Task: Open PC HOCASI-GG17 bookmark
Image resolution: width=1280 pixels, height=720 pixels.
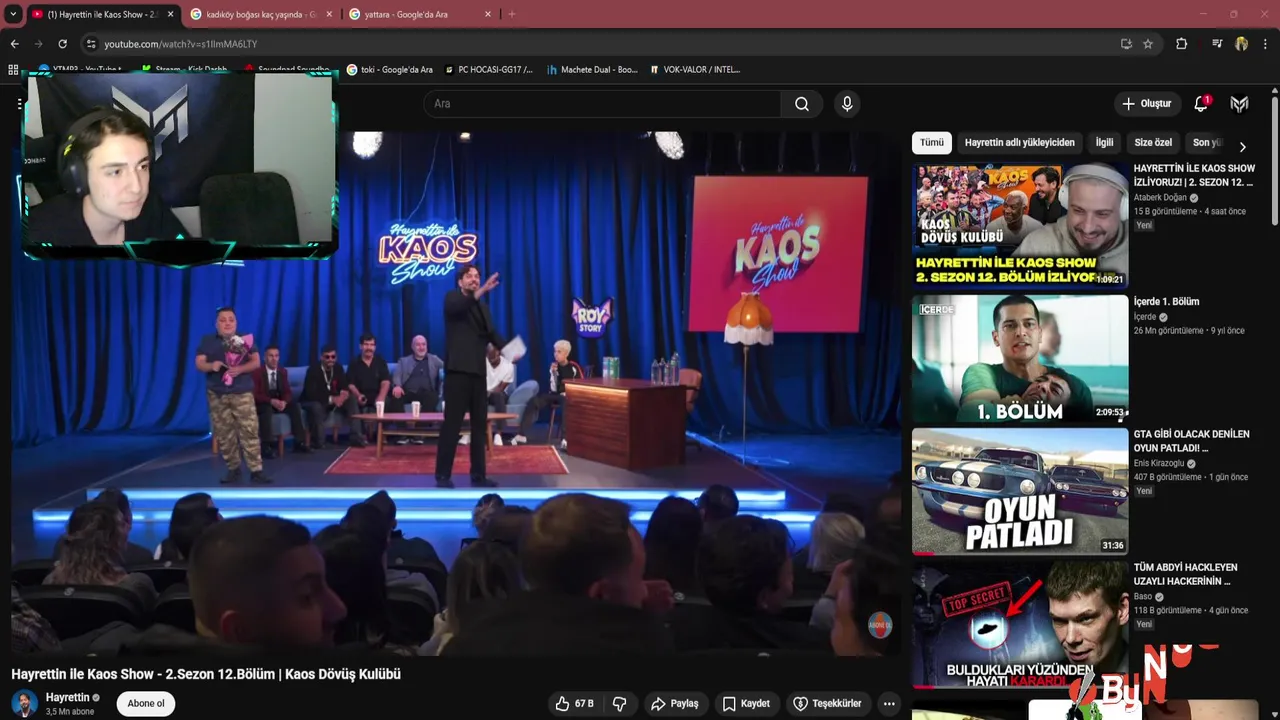Action: click(x=488, y=70)
